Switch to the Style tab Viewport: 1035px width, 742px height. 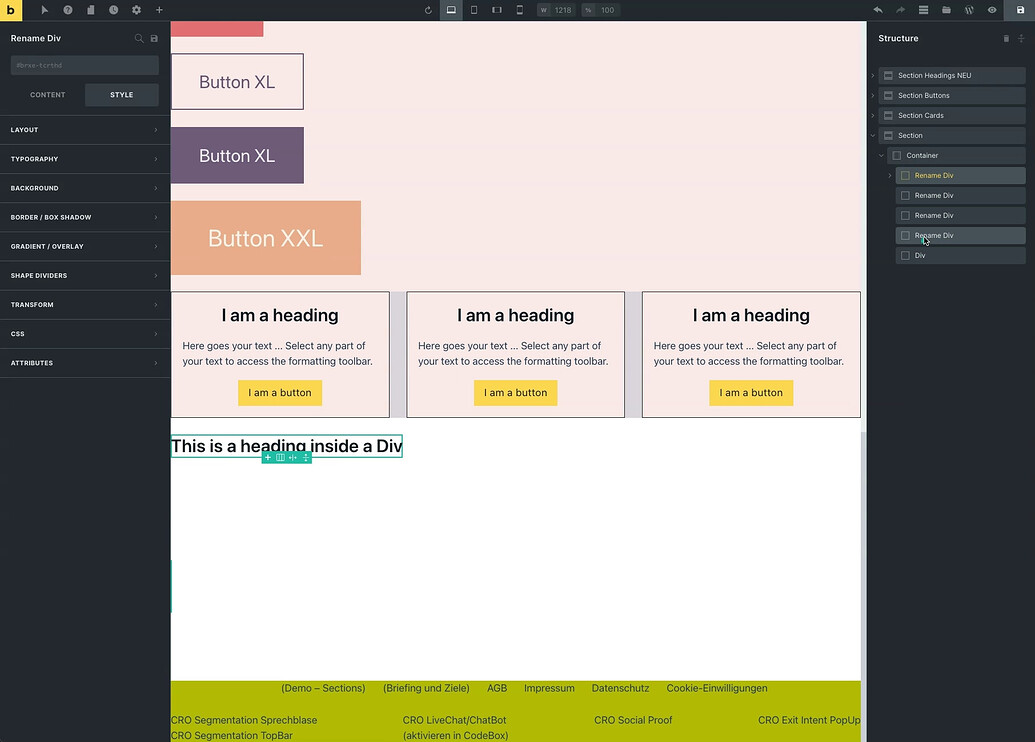(121, 94)
